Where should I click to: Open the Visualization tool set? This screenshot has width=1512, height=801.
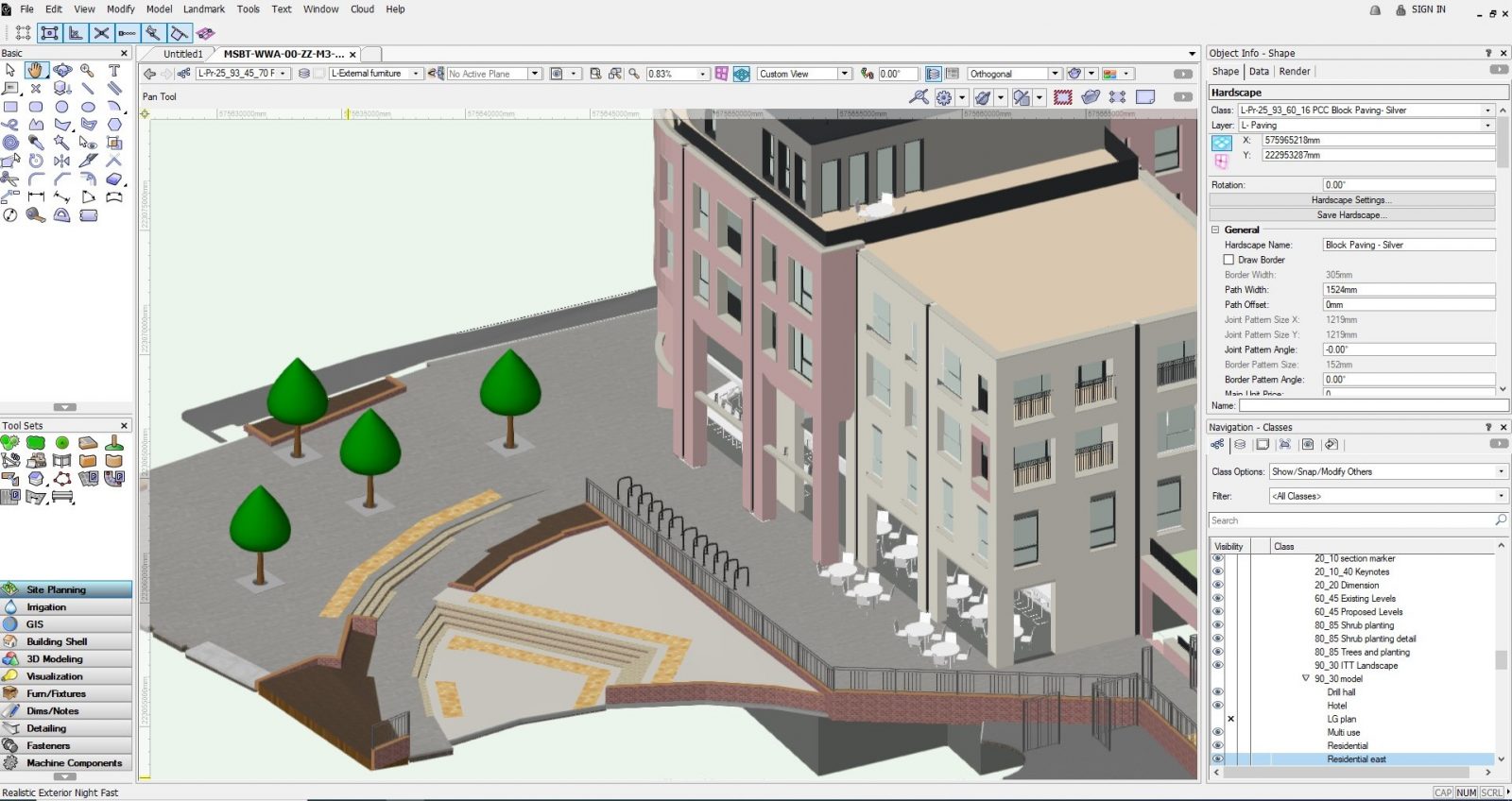[x=55, y=676]
